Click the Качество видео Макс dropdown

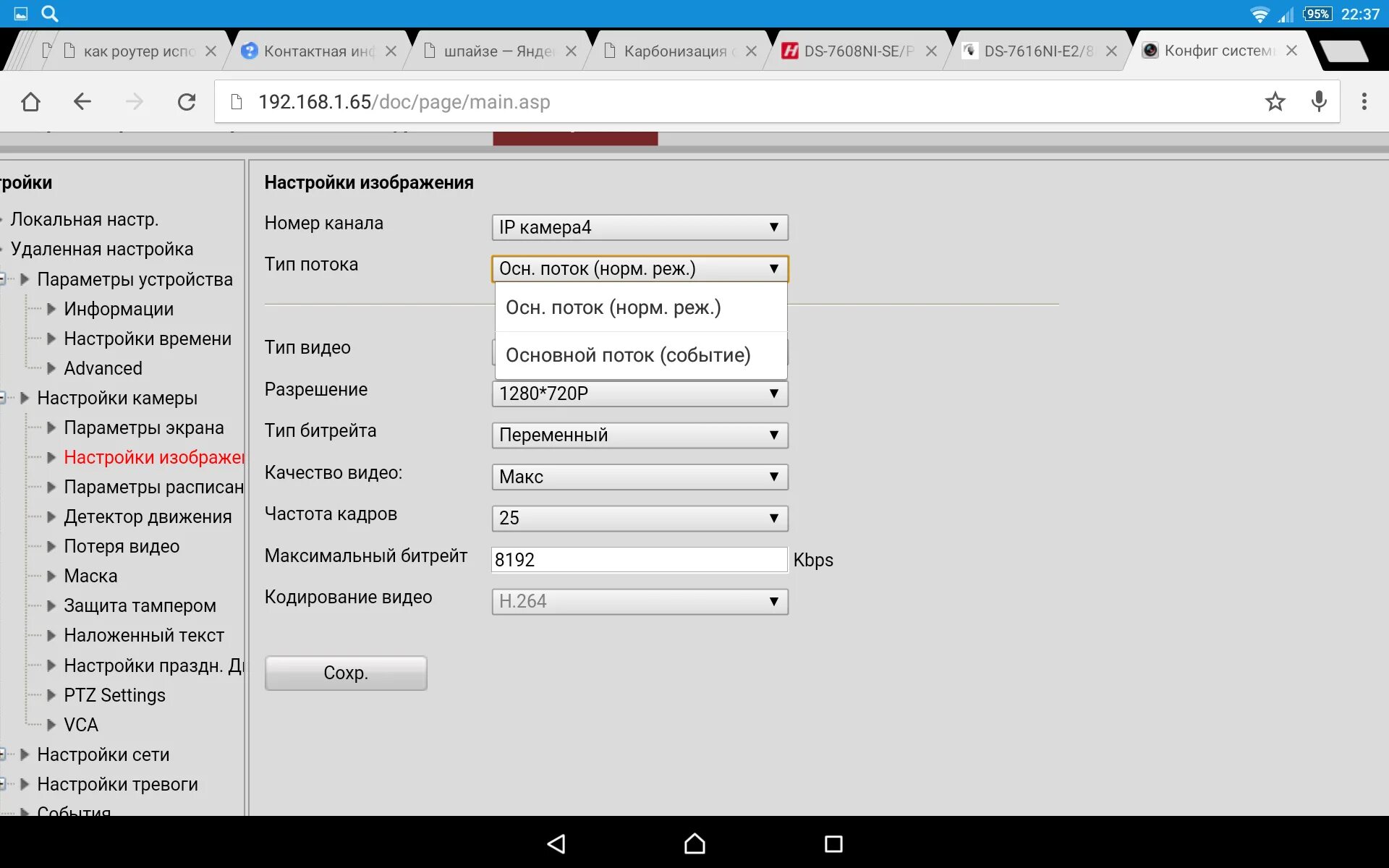(639, 476)
